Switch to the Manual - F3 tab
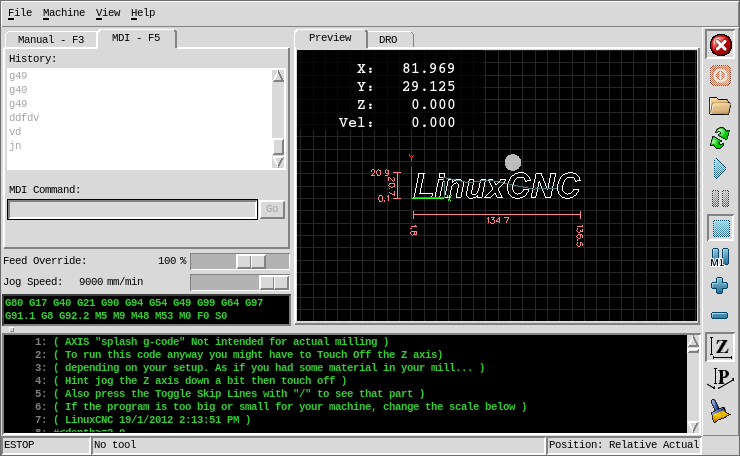Screen dimensions: 740x456 point(51,40)
